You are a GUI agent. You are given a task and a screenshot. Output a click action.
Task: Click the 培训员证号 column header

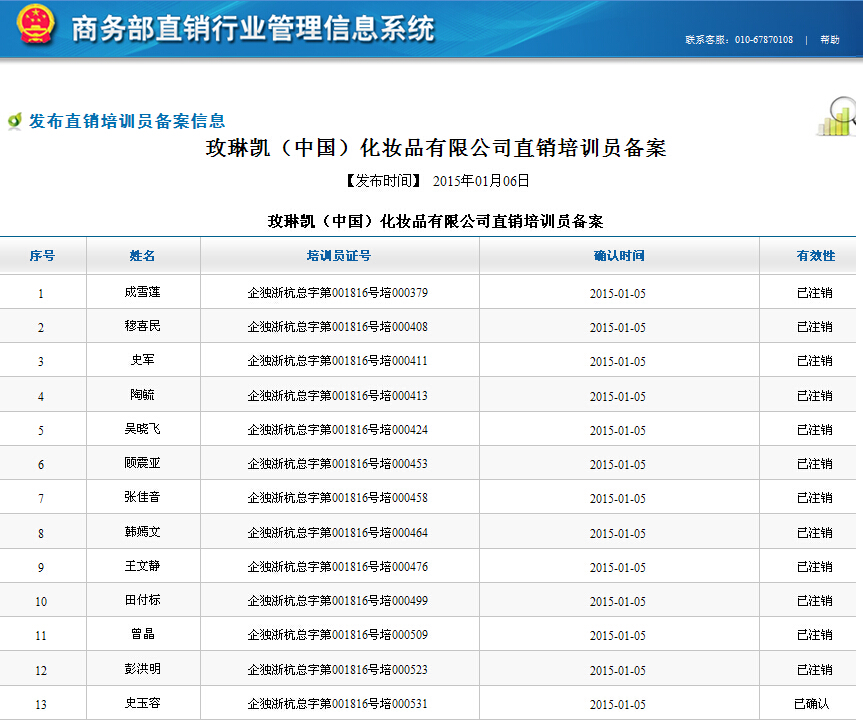click(339, 255)
